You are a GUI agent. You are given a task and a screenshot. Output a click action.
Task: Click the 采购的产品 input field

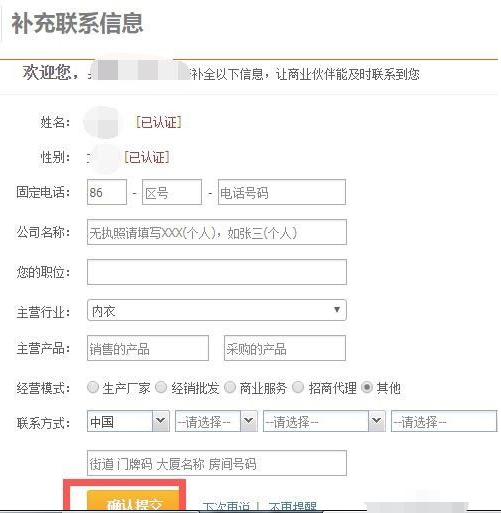[285, 348]
